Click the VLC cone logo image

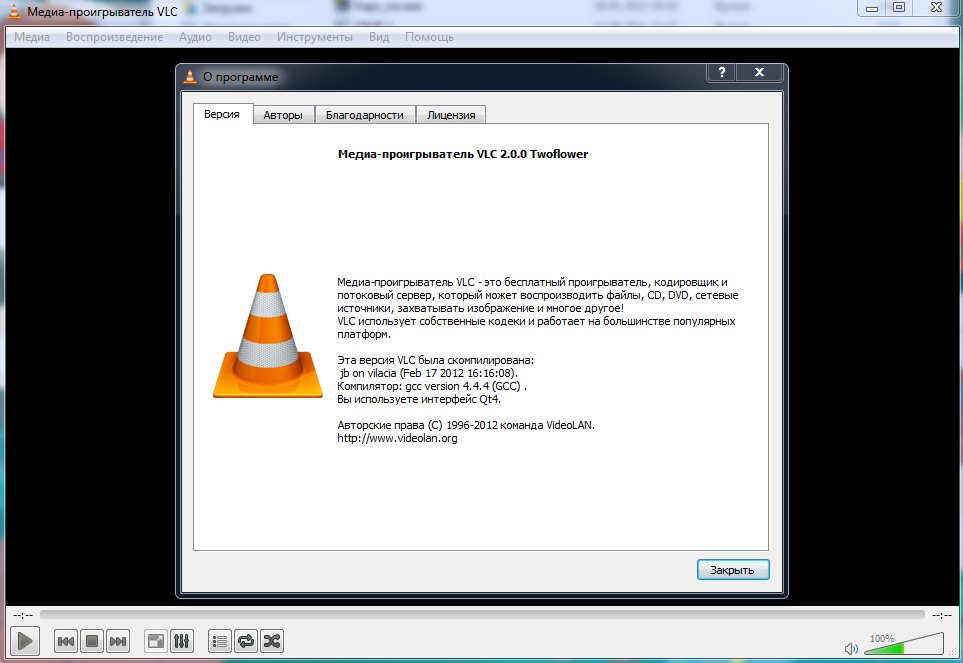[268, 336]
